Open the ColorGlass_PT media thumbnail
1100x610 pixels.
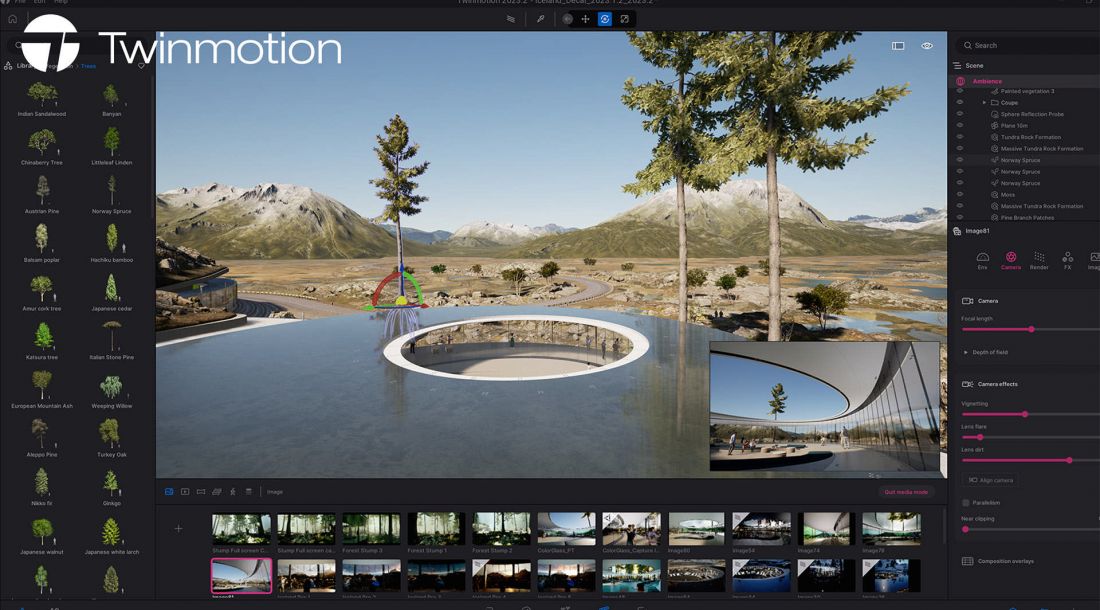[x=566, y=529]
